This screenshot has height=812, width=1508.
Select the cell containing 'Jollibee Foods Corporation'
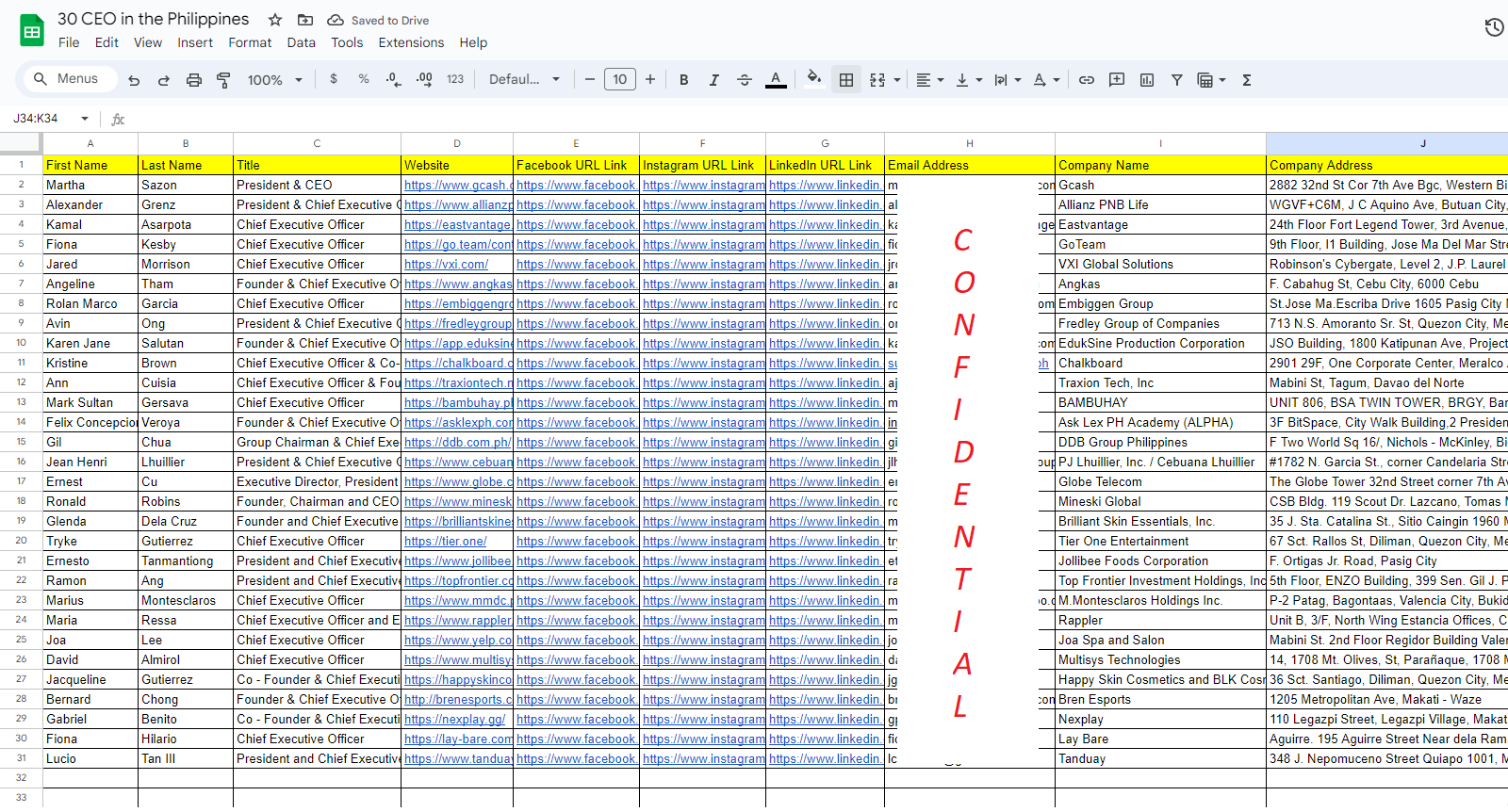1160,561
